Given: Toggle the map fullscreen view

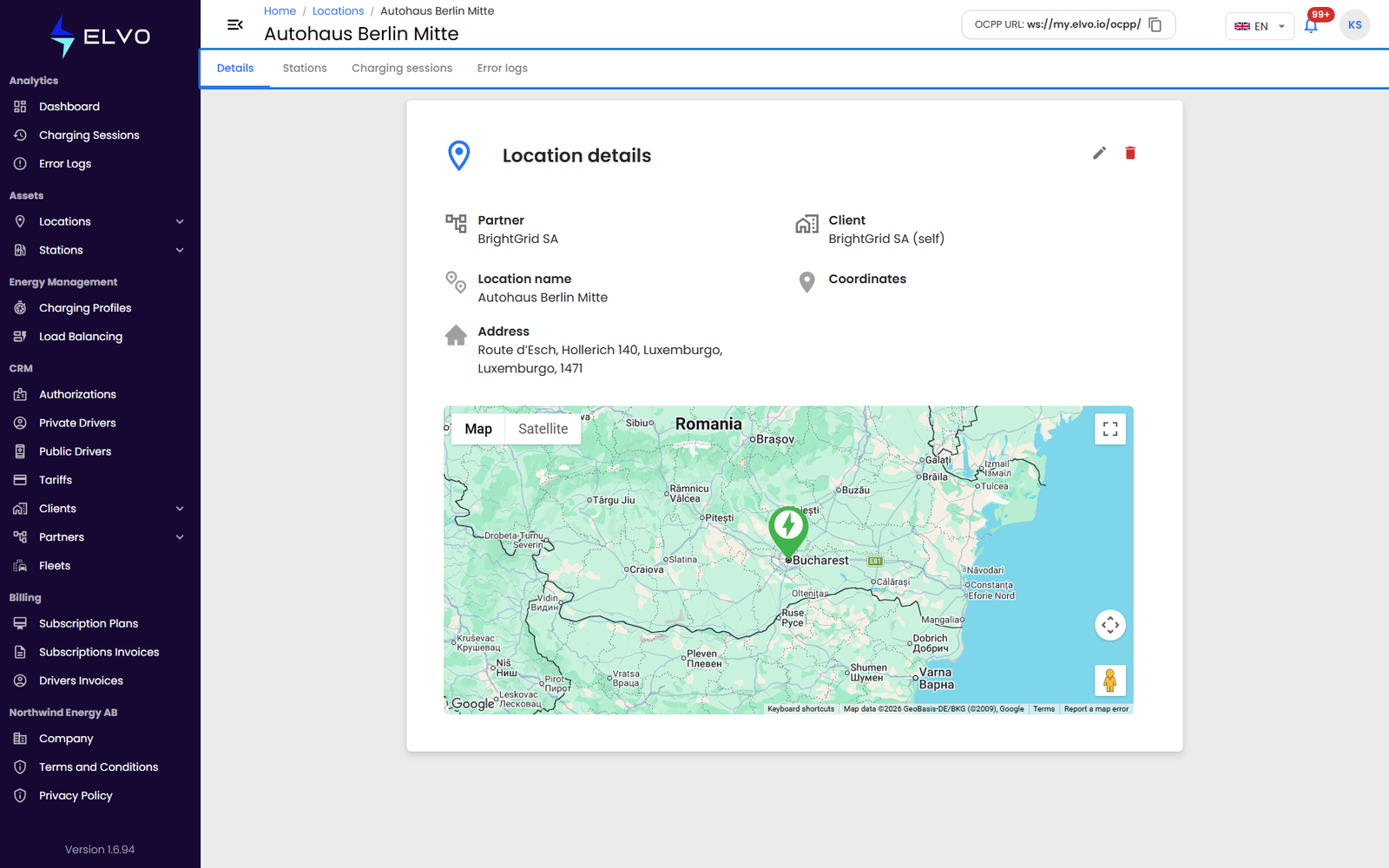Looking at the screenshot, I should (1110, 429).
